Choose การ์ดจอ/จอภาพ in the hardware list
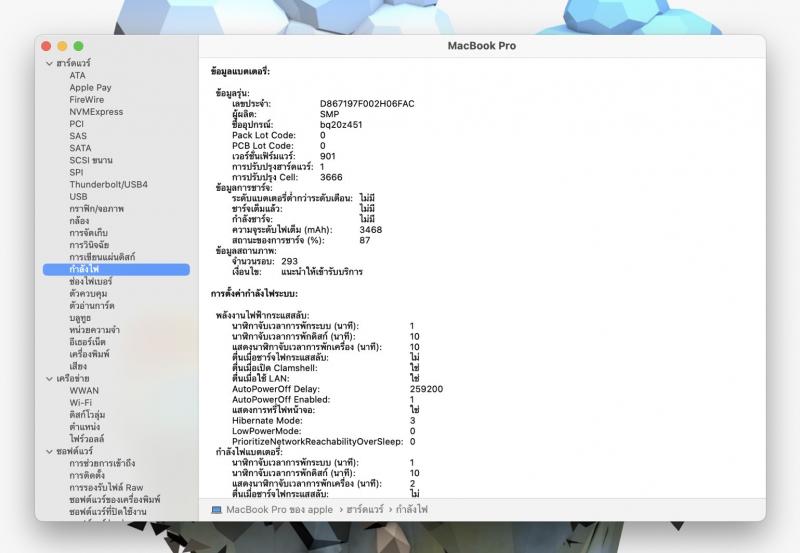The image size is (800, 553). [x=97, y=208]
